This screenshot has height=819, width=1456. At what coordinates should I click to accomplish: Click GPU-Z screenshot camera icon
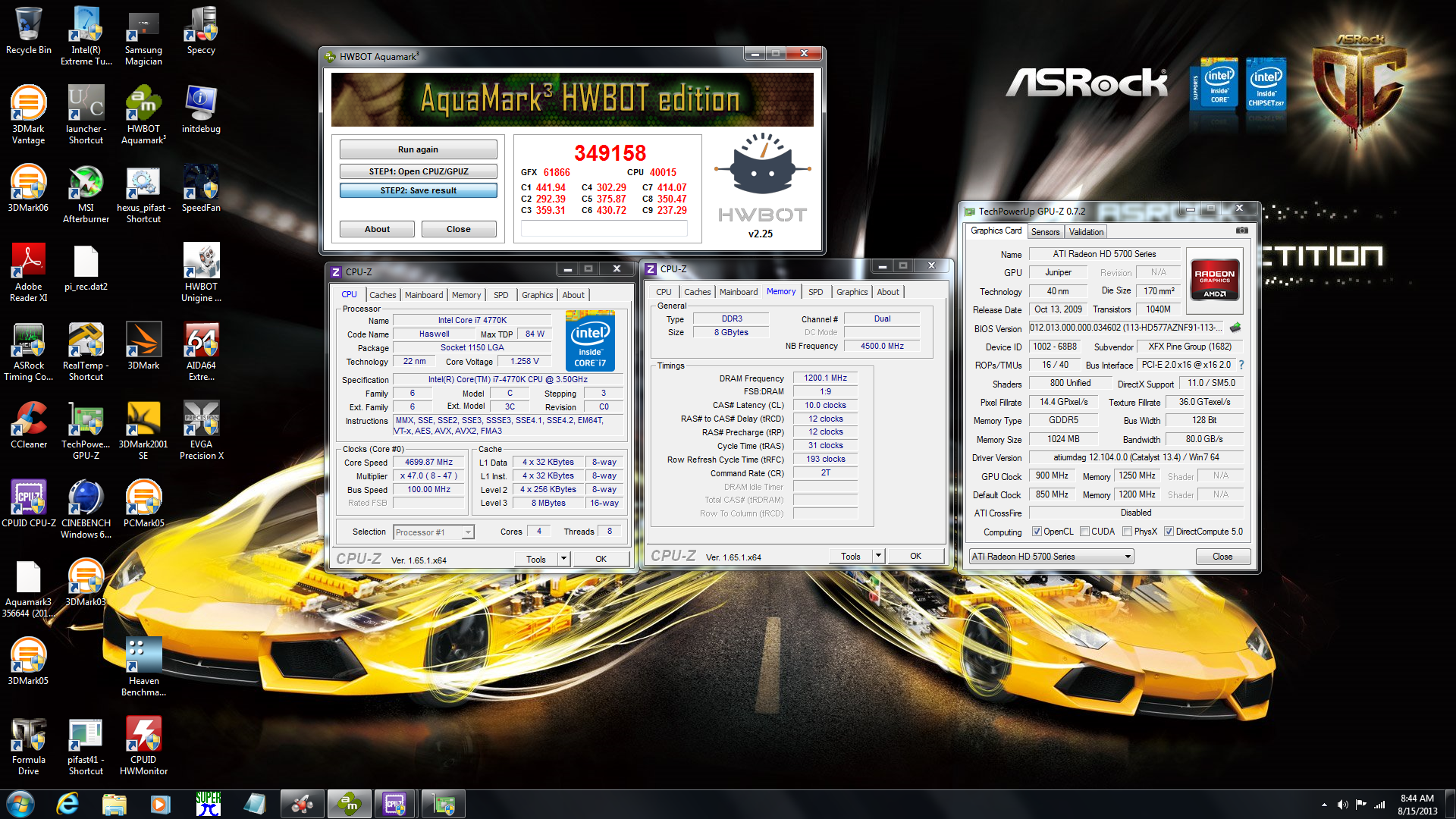pyautogui.click(x=1241, y=231)
